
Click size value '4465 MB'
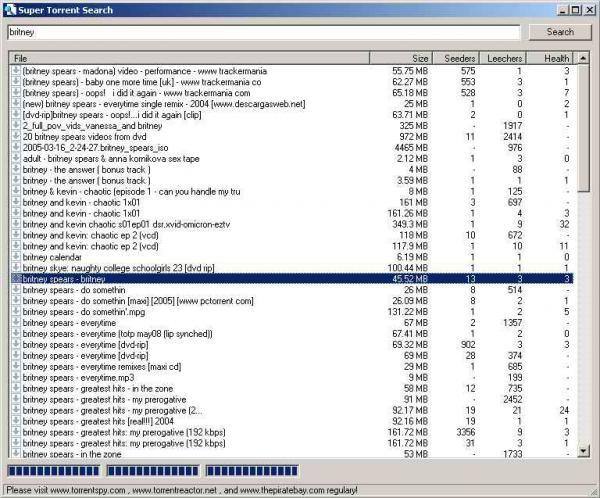click(x=411, y=147)
